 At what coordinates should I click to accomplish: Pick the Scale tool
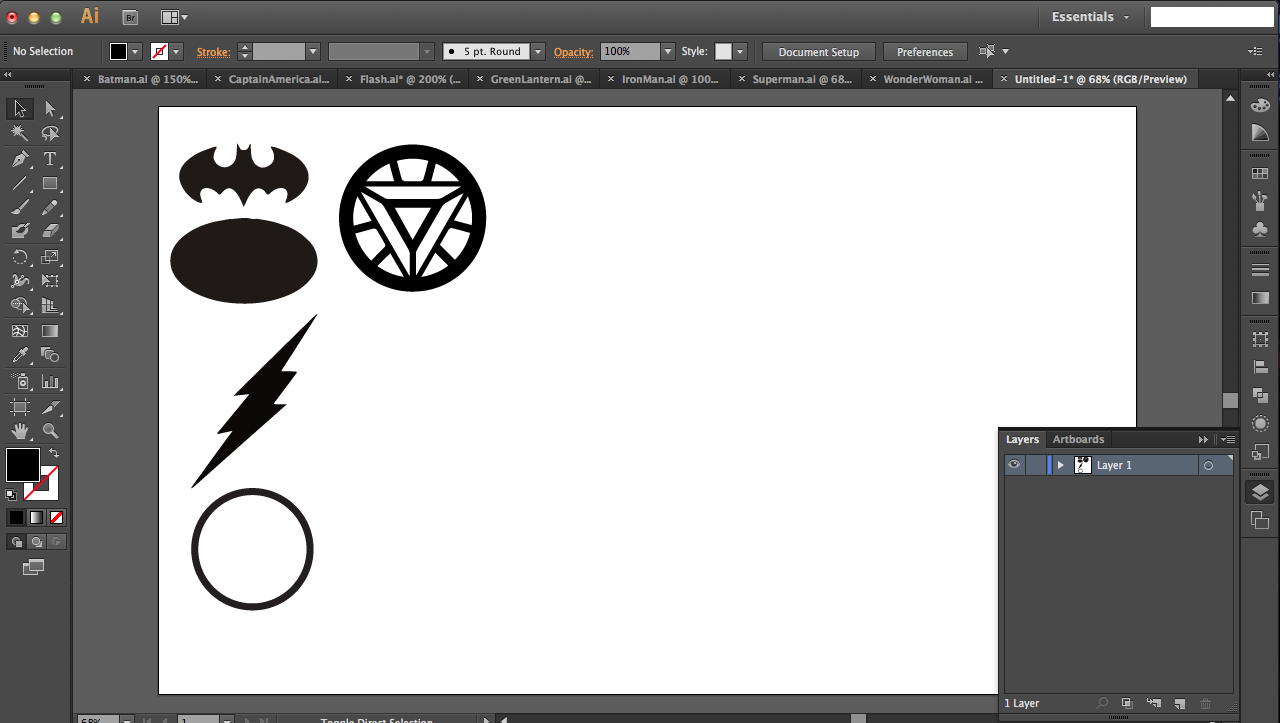click(50, 257)
